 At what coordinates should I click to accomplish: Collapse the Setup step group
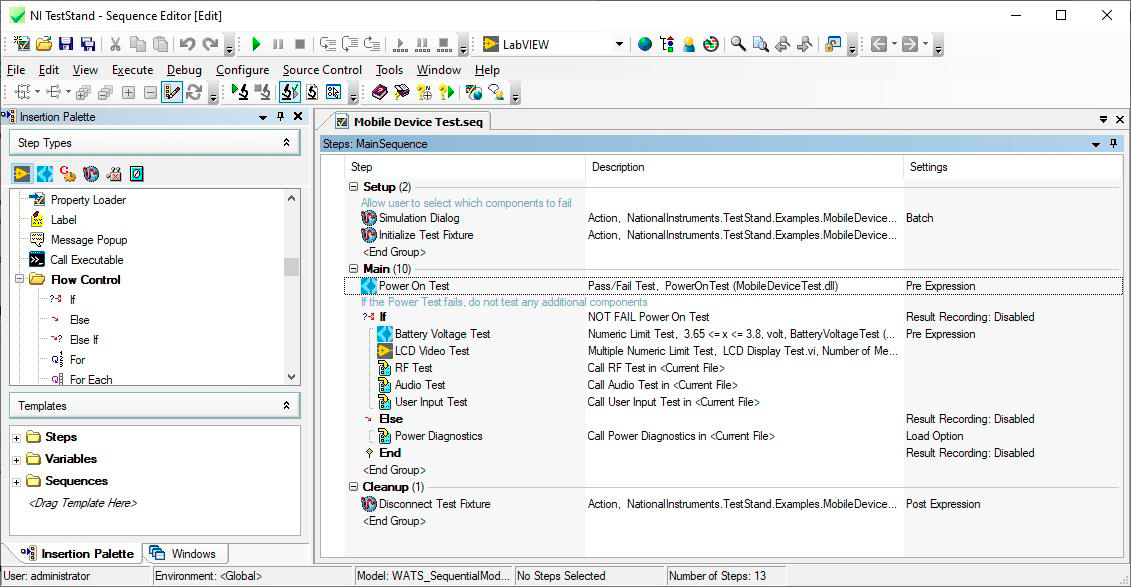[353, 187]
